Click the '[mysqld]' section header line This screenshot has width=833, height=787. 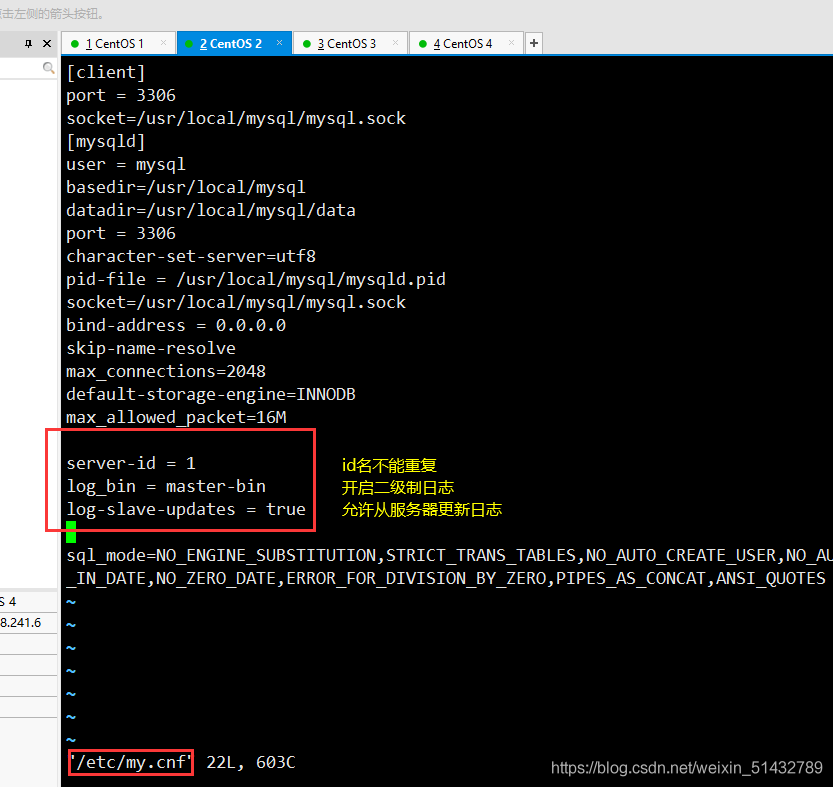tap(106, 141)
